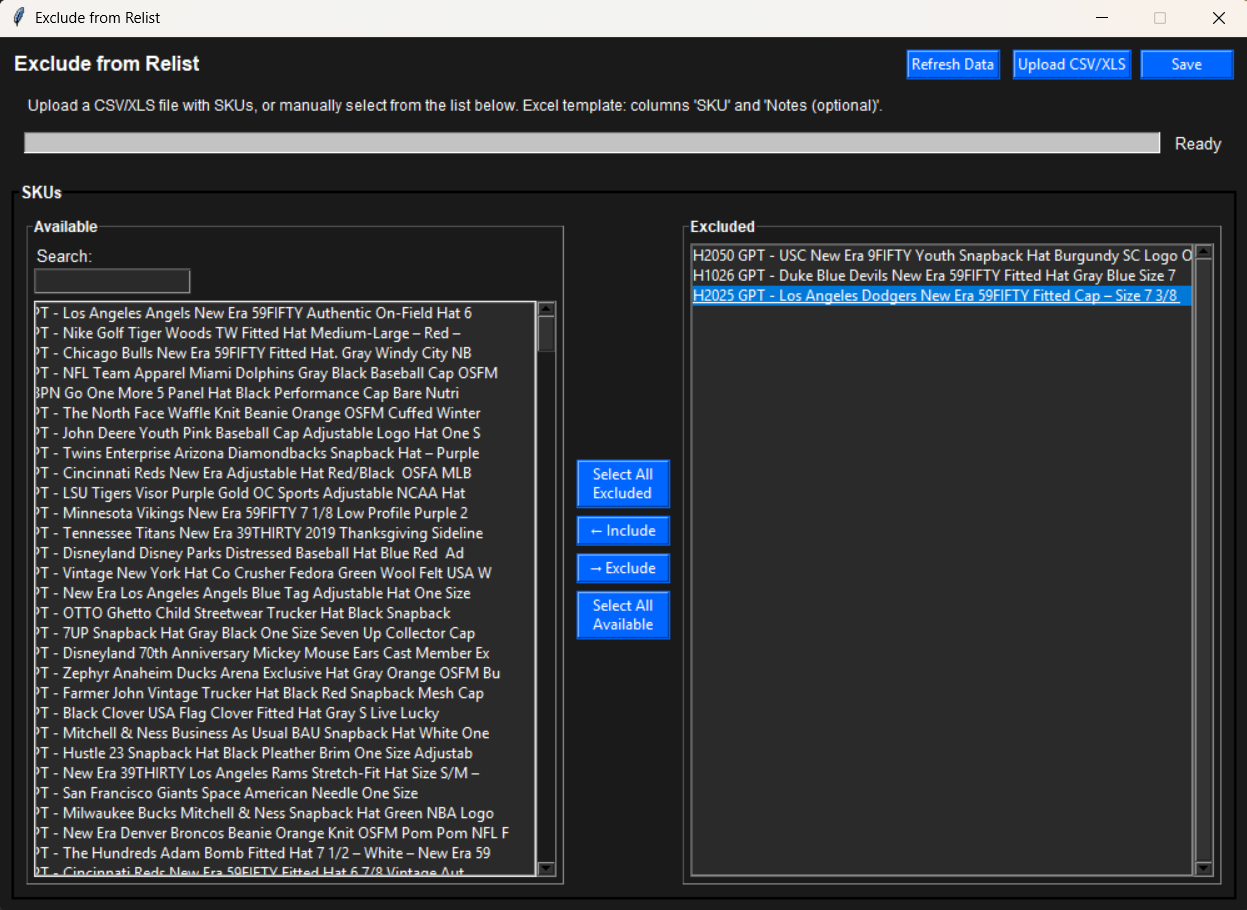1247x910 pixels.
Task: Select NFL Team Apparel Miami Dolphins row
Action: [286, 373]
